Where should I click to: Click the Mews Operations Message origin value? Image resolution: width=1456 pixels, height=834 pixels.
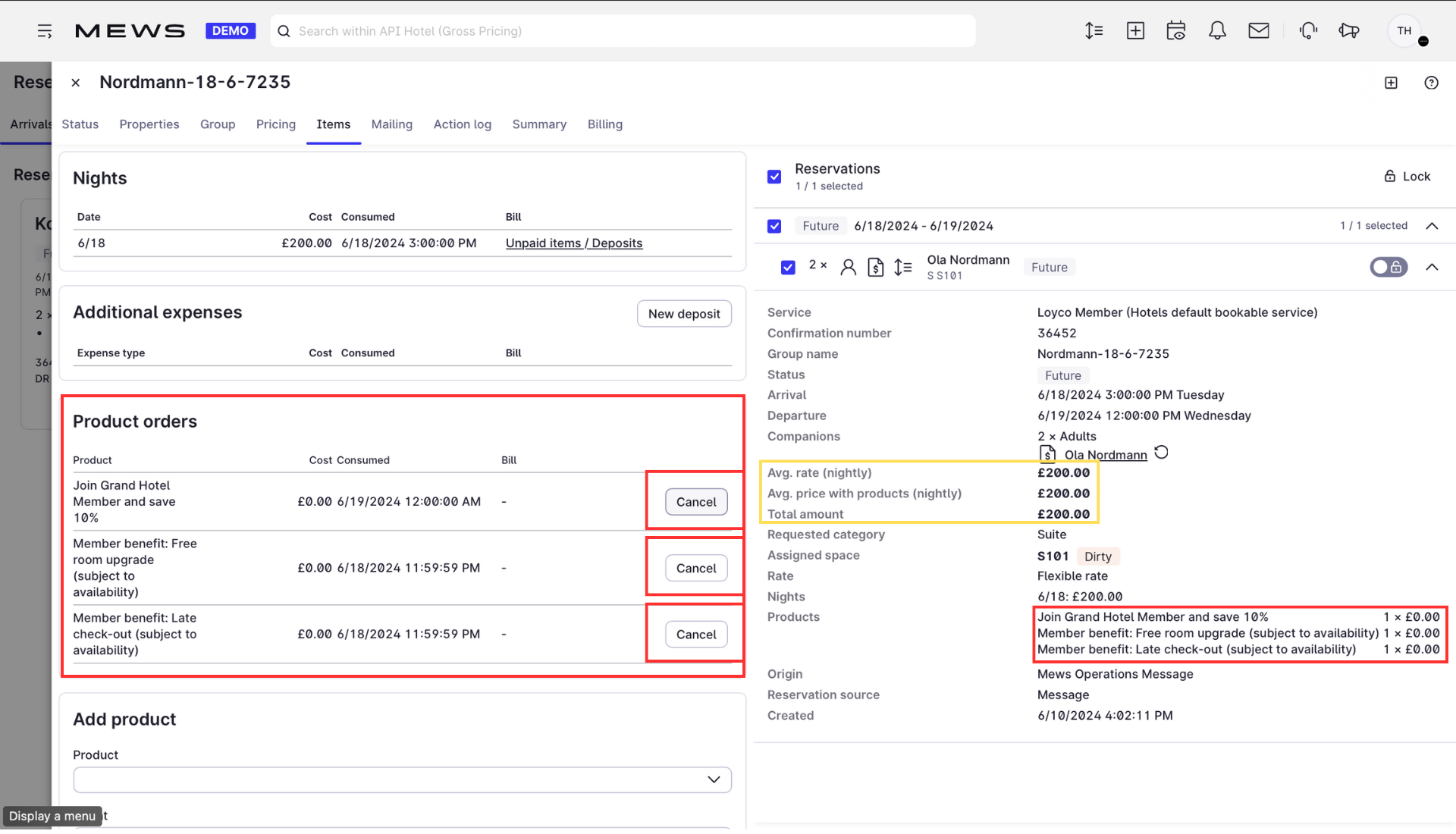(x=1115, y=674)
